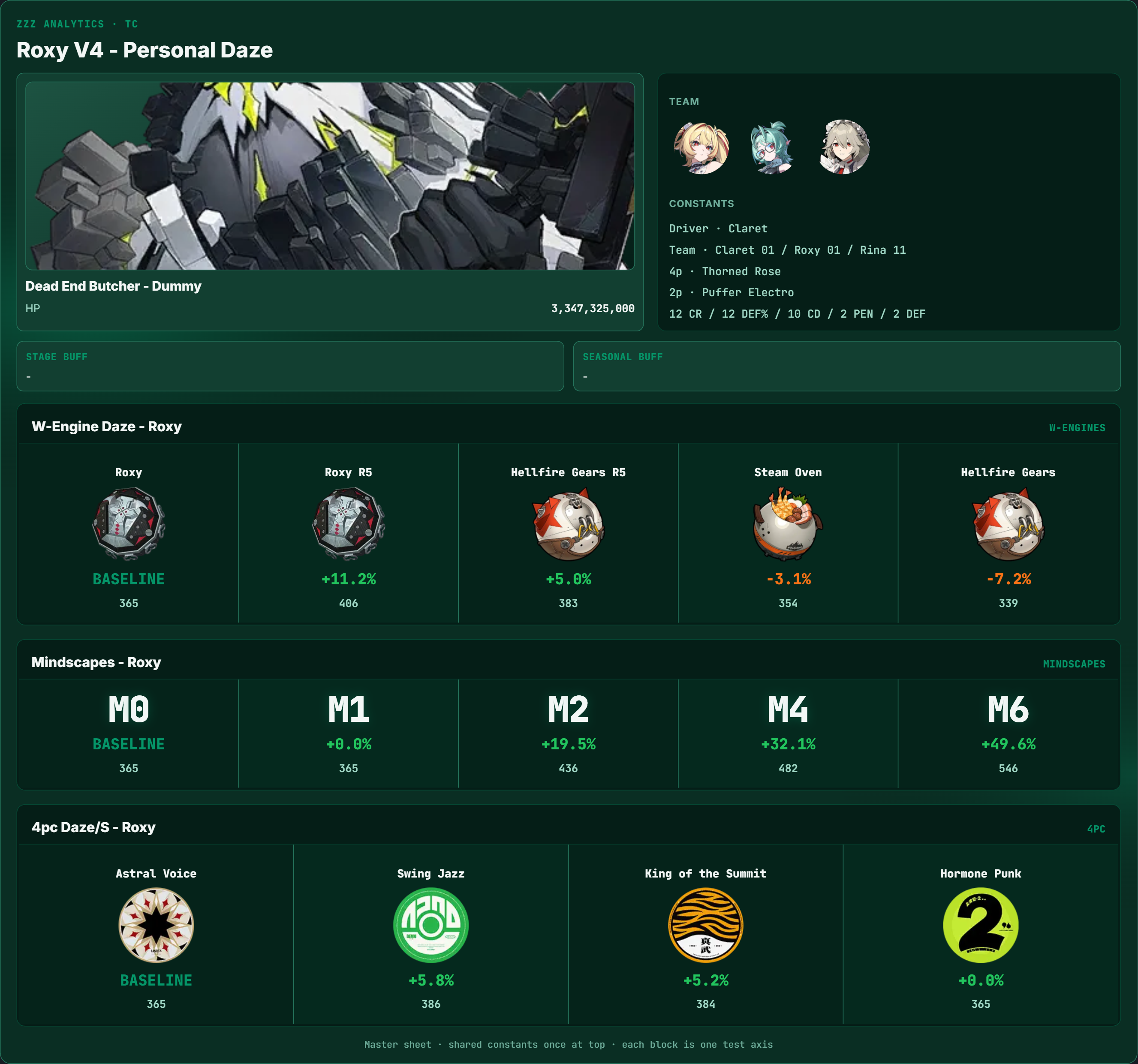Viewport: 1138px width, 1064px height.
Task: Click the +0.0% value under Hormone Punk
Action: (981, 980)
